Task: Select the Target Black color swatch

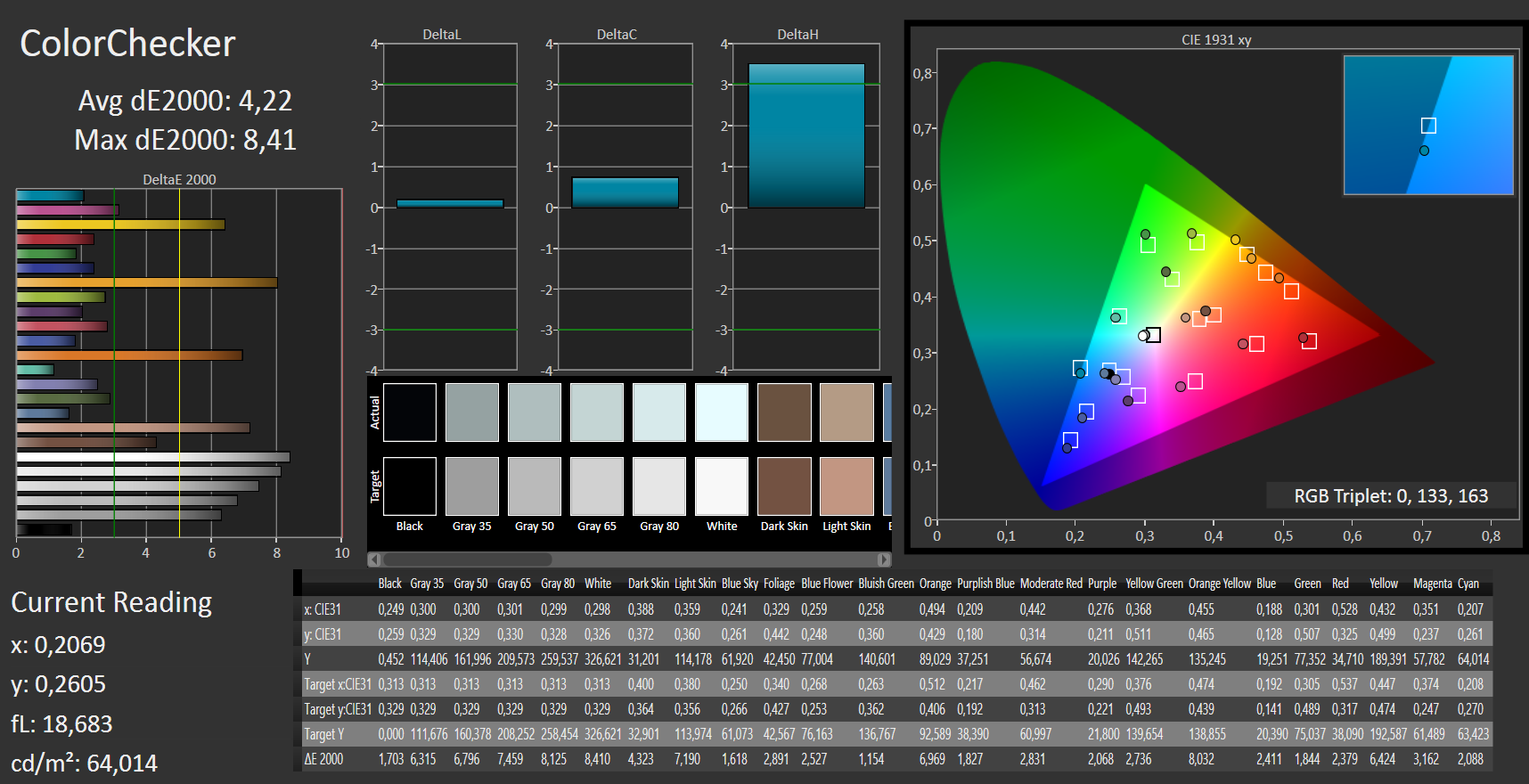Action: [410, 486]
